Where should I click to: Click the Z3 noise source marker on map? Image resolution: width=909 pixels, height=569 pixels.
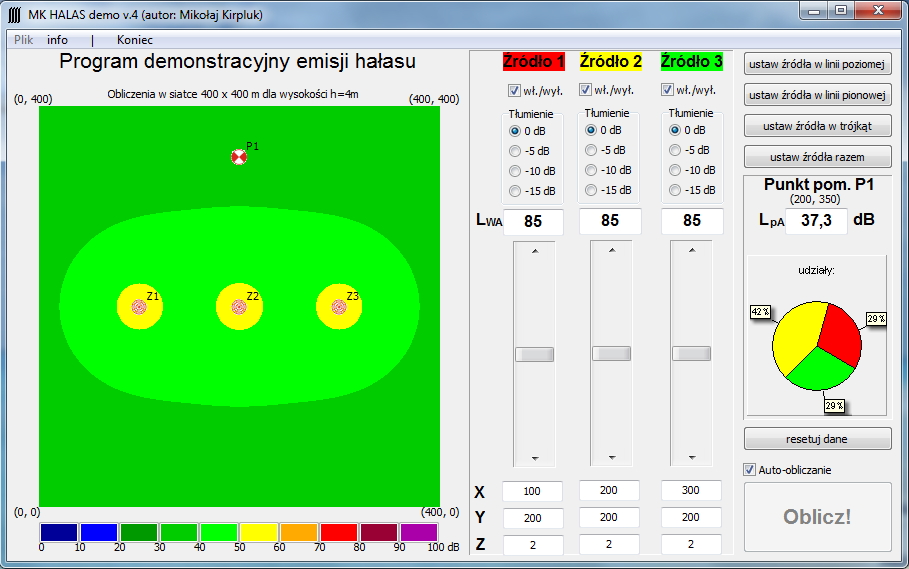pos(339,307)
